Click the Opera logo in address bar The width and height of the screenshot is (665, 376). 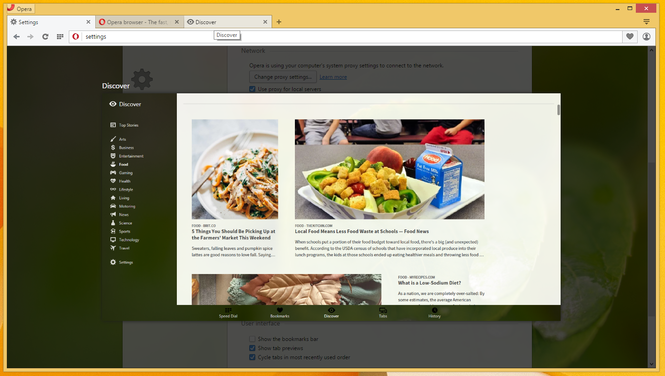(75, 36)
